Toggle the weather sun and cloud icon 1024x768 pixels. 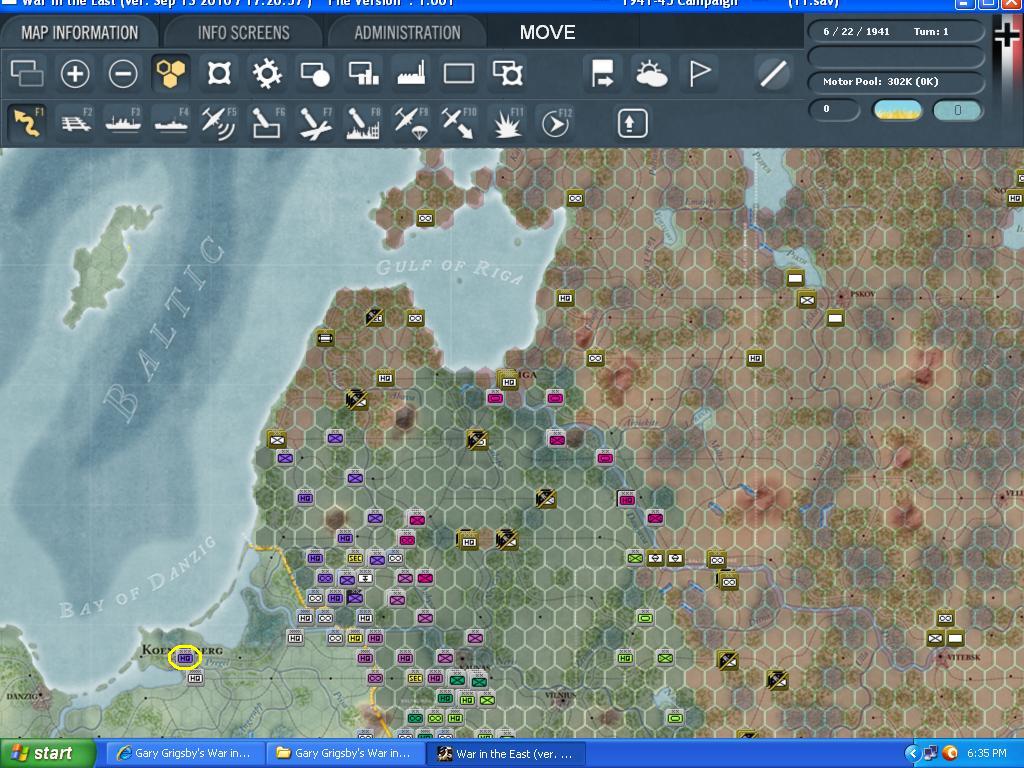click(651, 73)
